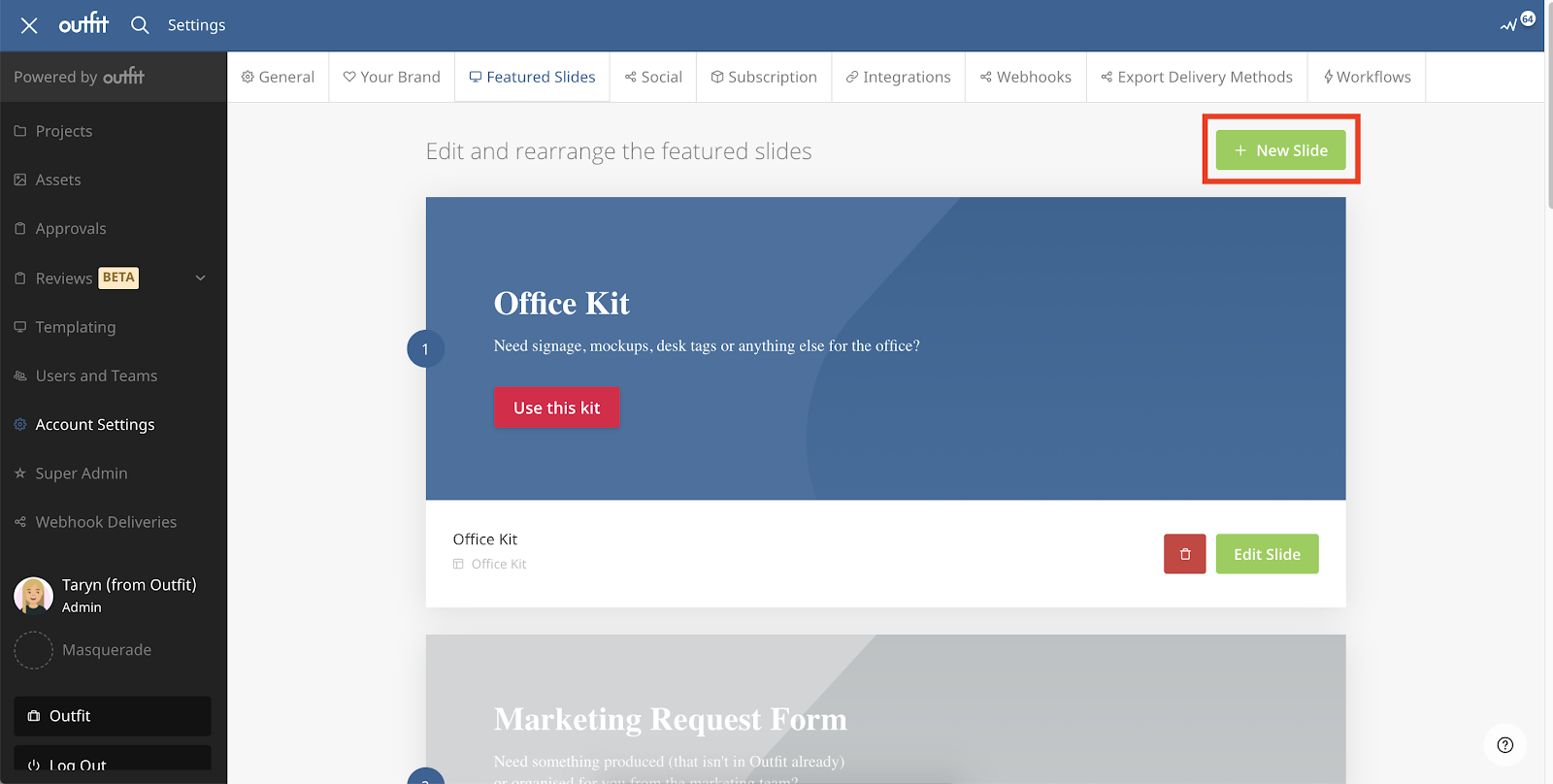Click the Projects folder icon in sidebar

pyautogui.click(x=20, y=131)
